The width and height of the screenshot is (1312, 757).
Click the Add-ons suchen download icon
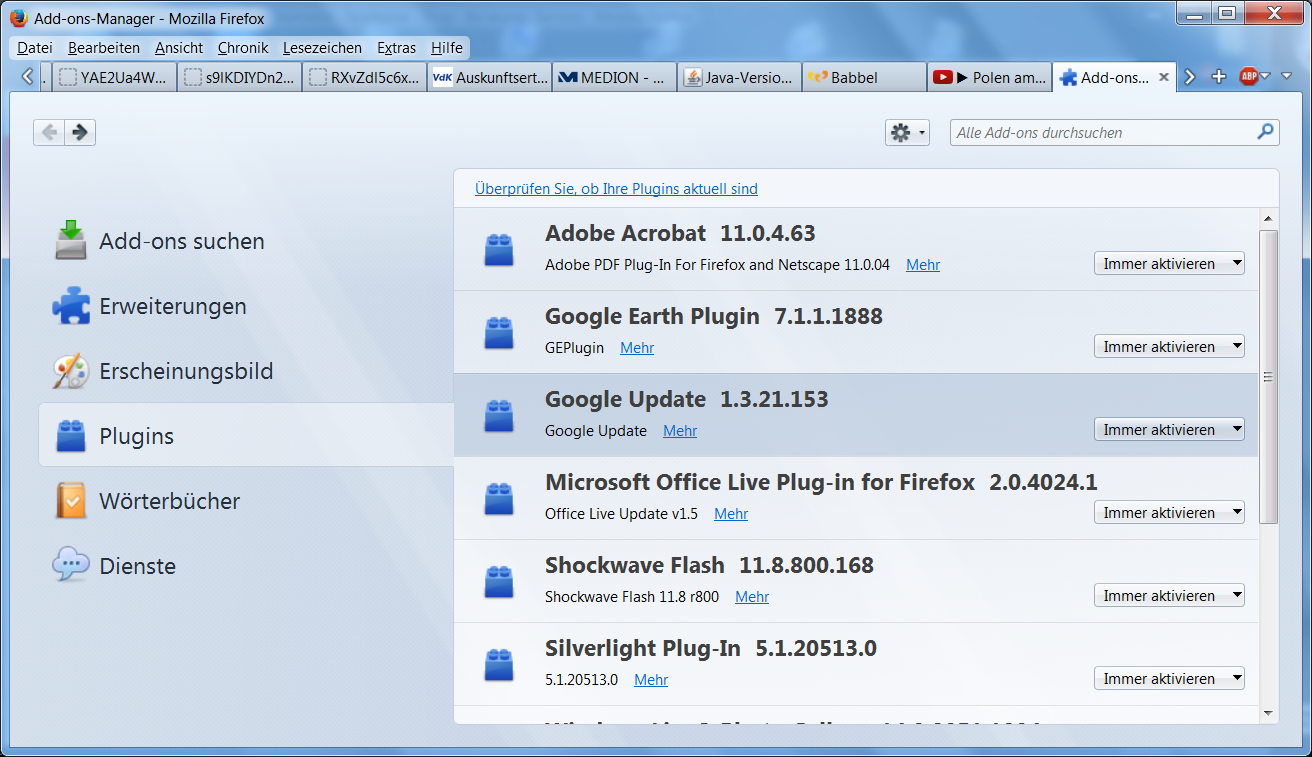tap(71, 241)
